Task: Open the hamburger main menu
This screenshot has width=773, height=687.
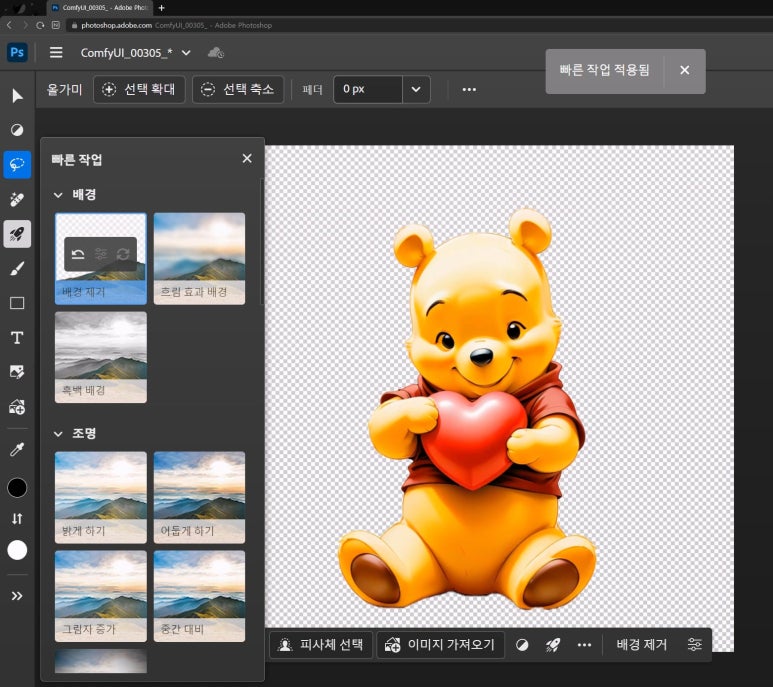Action: [56, 52]
